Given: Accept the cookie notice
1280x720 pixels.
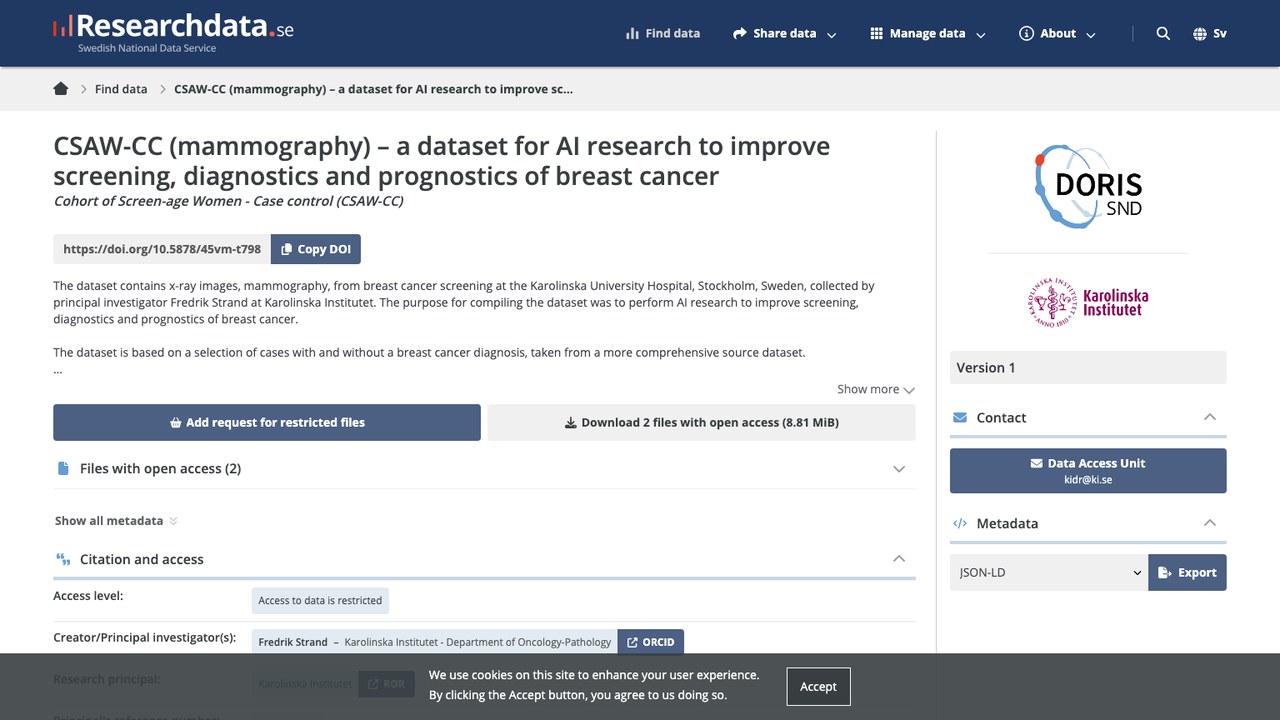Looking at the screenshot, I should [x=818, y=686].
